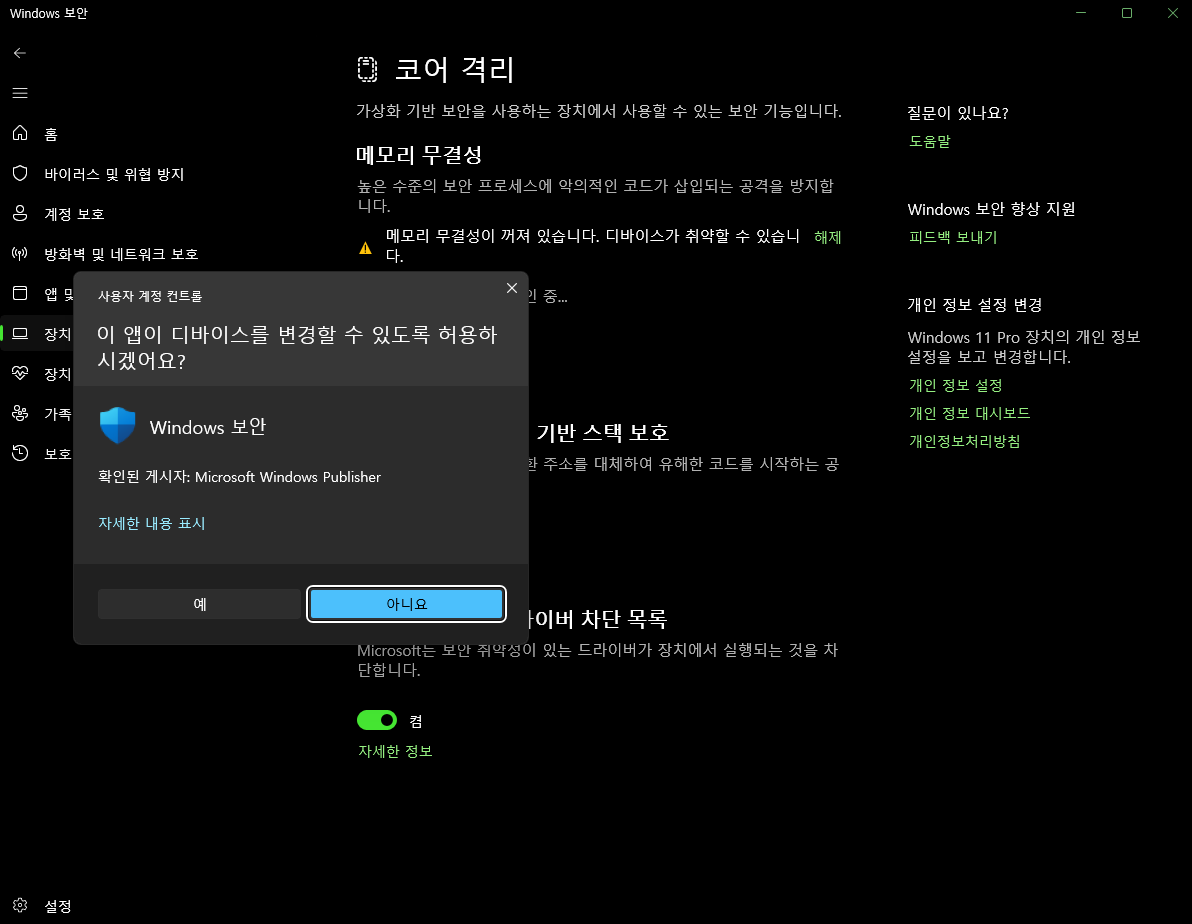Open 설정 gear icon at bottom
1192x924 pixels.
tap(20, 905)
